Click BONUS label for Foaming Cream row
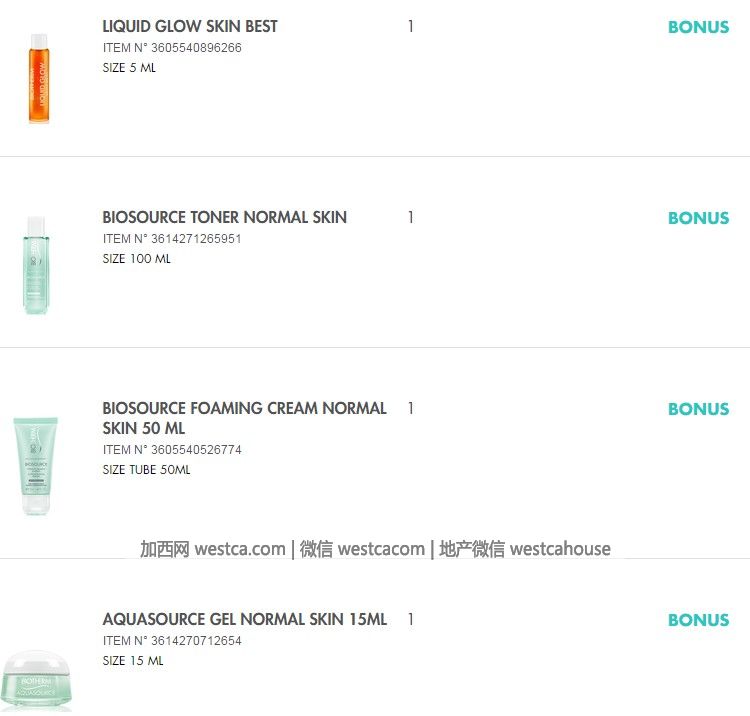Screen dimensions: 750x716 (698, 409)
